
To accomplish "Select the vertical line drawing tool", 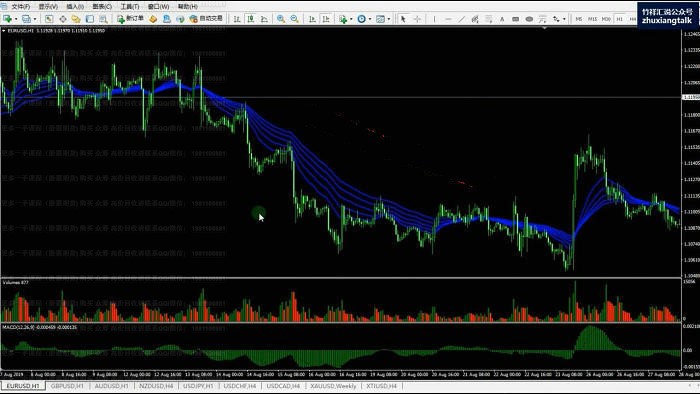I will (434, 19).
